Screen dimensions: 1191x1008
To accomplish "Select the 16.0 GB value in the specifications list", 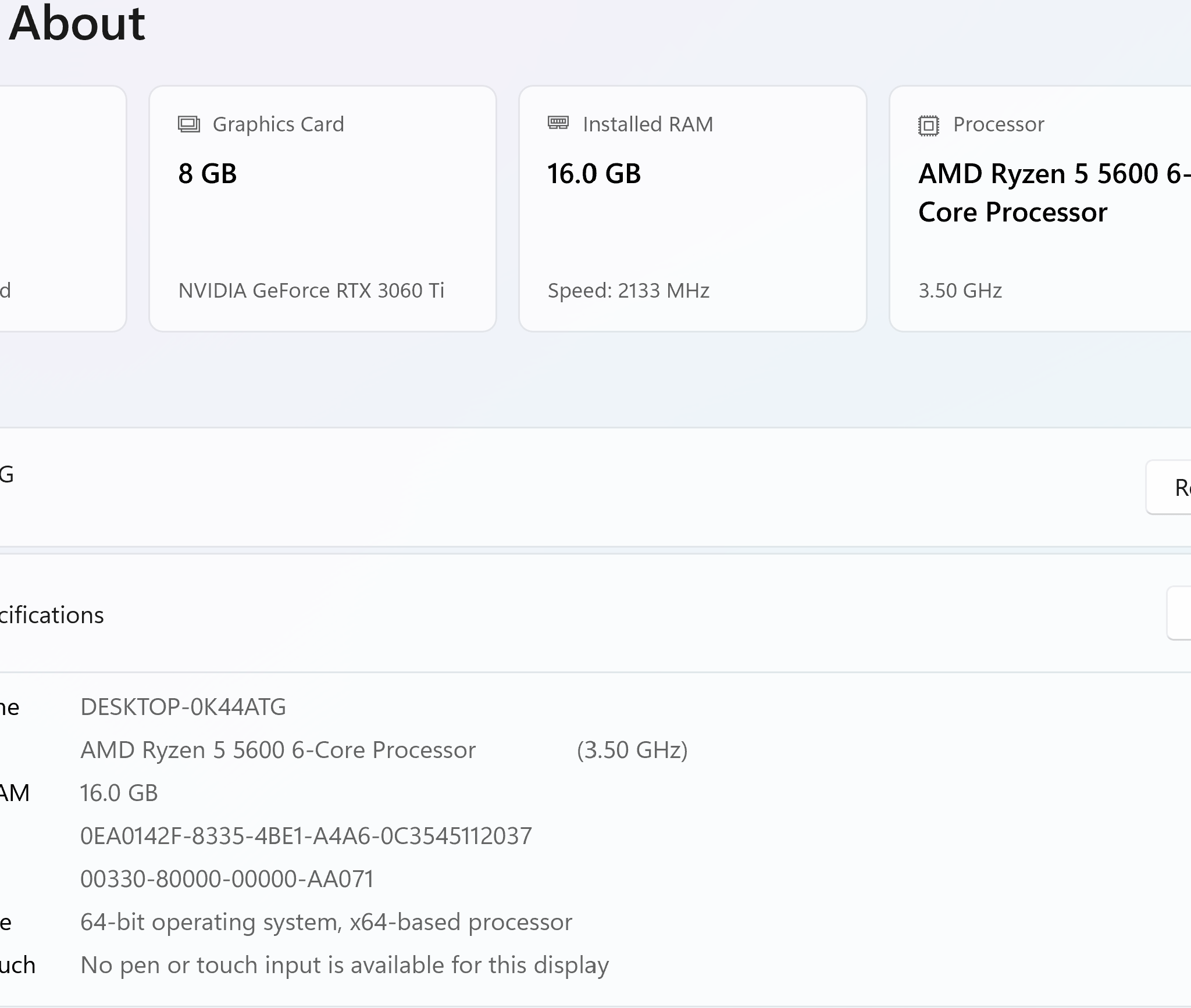I will click(x=119, y=793).
